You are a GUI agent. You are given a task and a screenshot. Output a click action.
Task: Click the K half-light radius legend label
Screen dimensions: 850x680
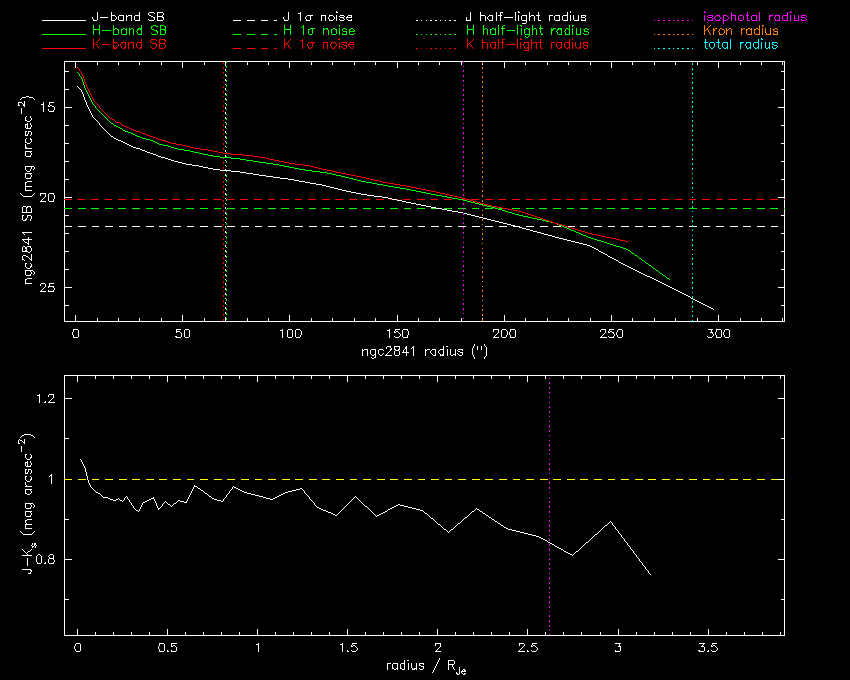(527, 45)
